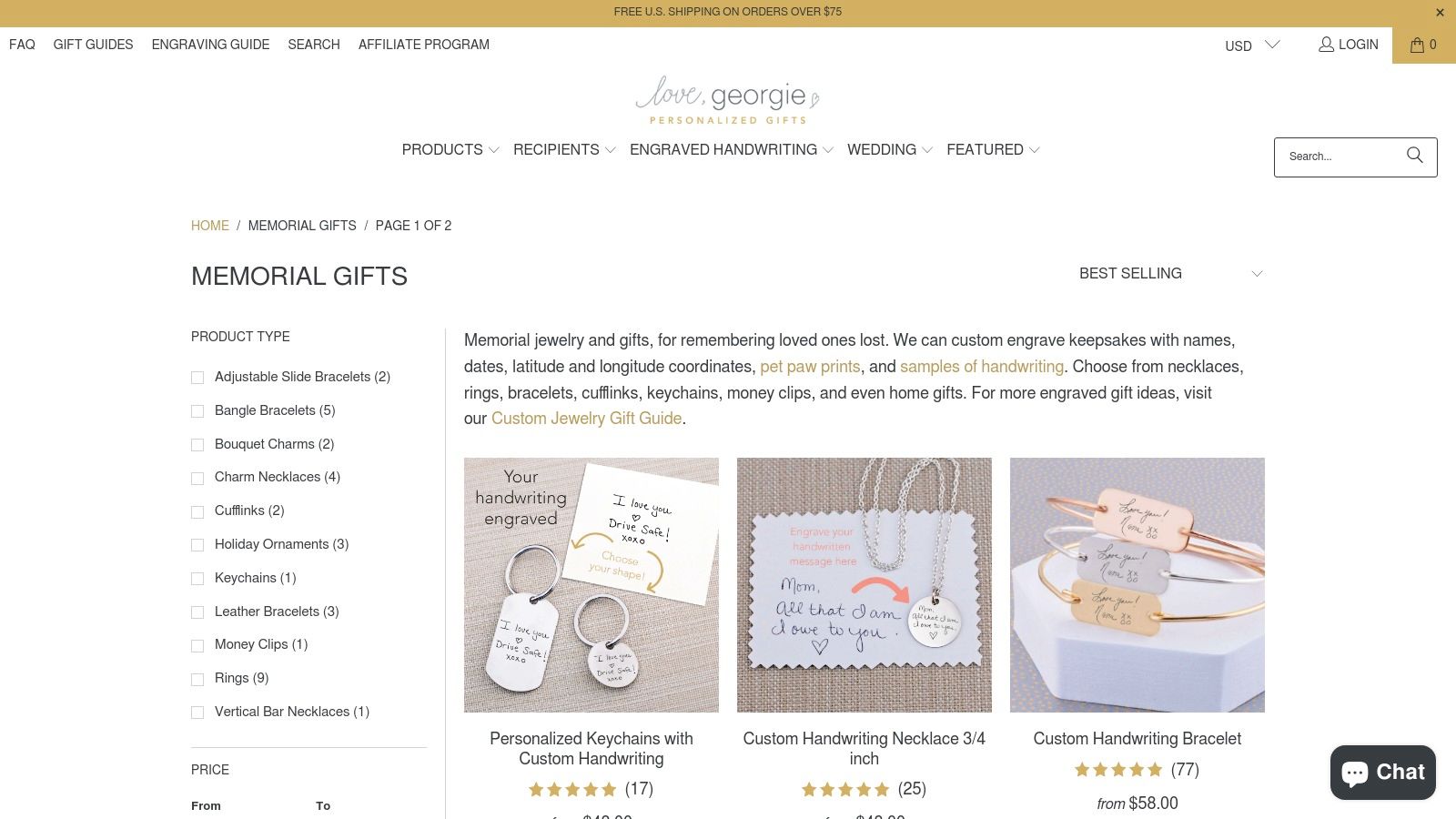Click the Custom Handwriting Necklace product image
Viewport: 1456px width, 819px height.
tap(864, 585)
